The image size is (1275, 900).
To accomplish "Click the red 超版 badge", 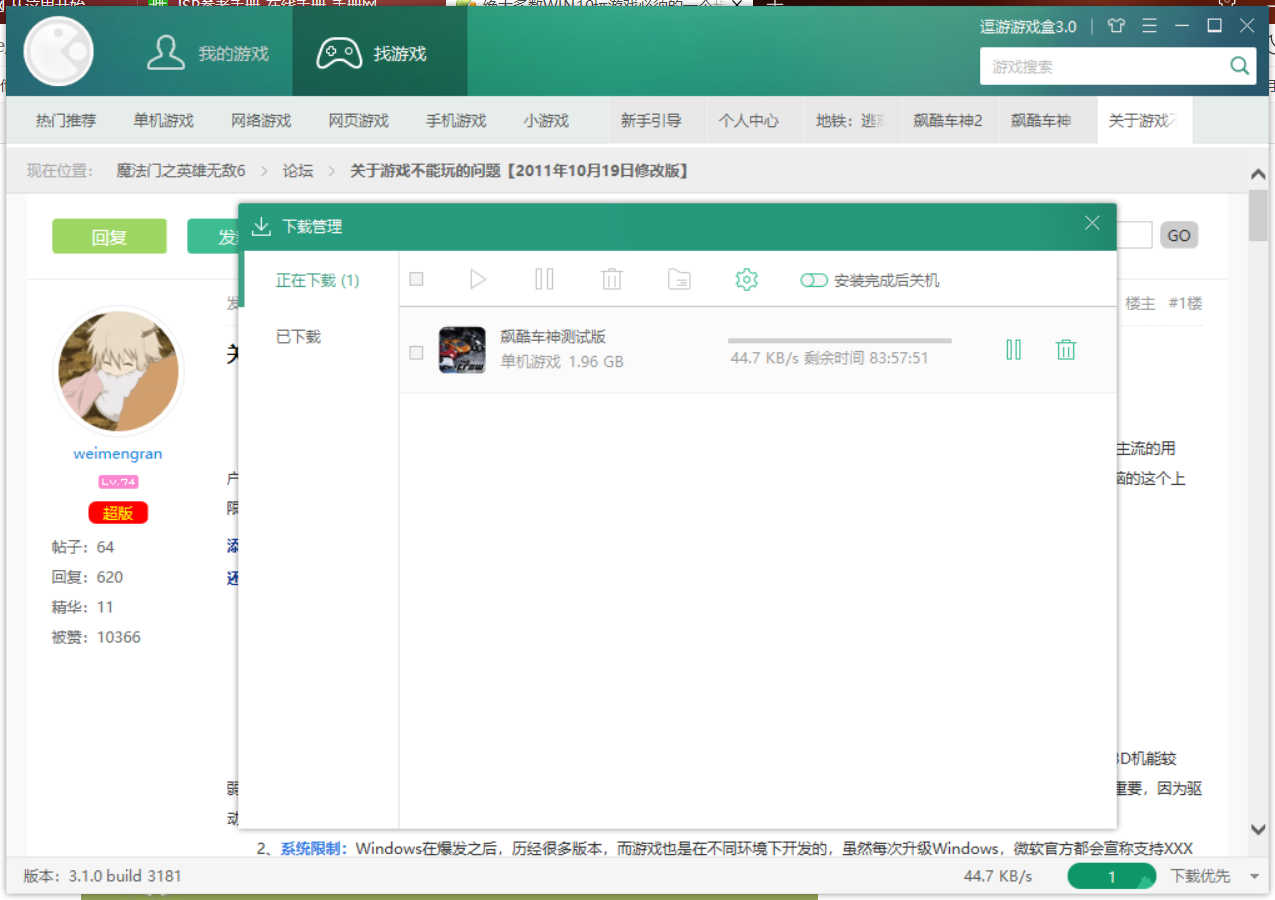I will click(118, 513).
